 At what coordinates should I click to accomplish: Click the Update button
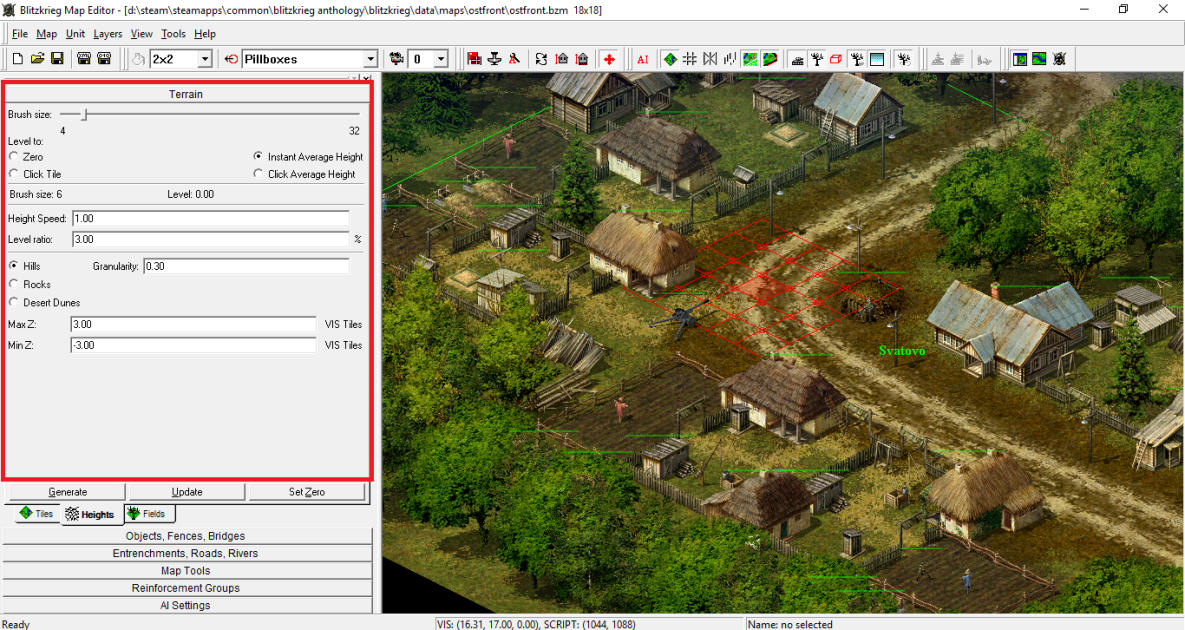[187, 492]
